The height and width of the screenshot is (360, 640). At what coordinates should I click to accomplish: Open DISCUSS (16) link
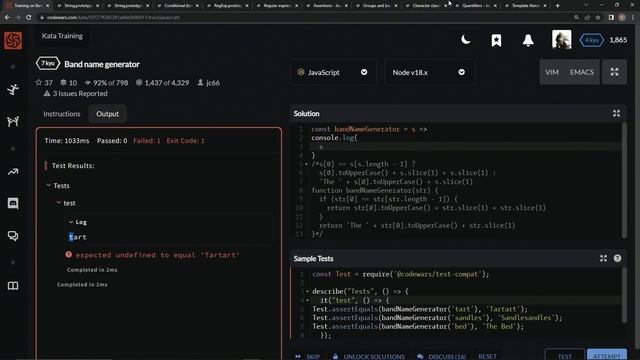pyautogui.click(x=442, y=356)
